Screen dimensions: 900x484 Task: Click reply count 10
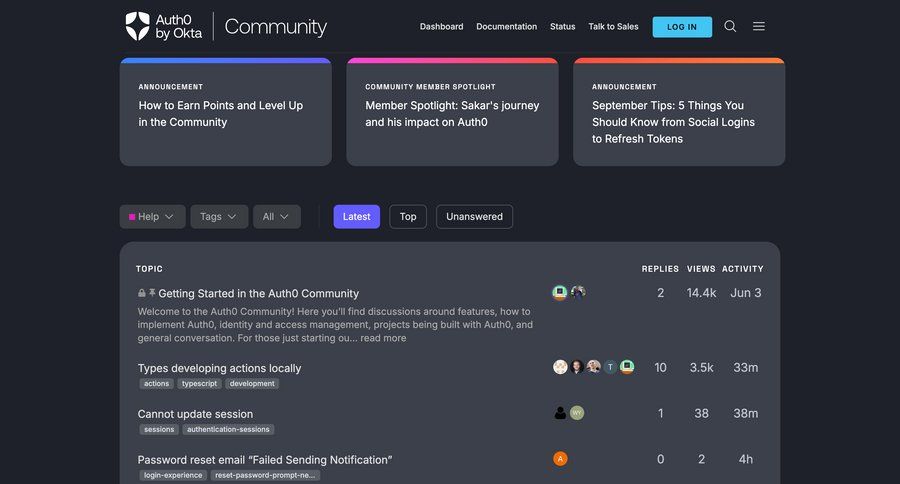click(661, 367)
